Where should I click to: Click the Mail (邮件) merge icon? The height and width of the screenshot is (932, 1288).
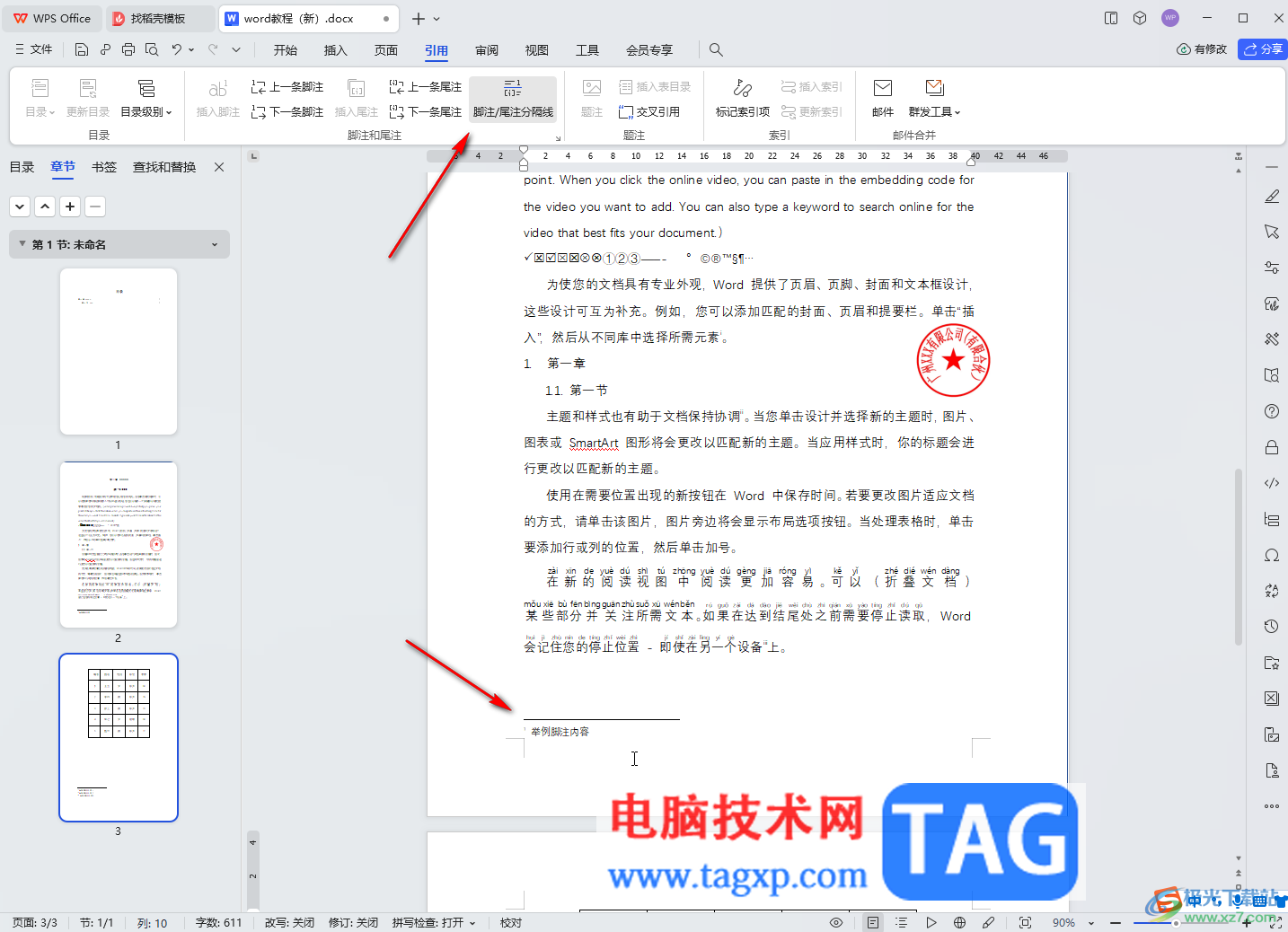pyautogui.click(x=883, y=99)
